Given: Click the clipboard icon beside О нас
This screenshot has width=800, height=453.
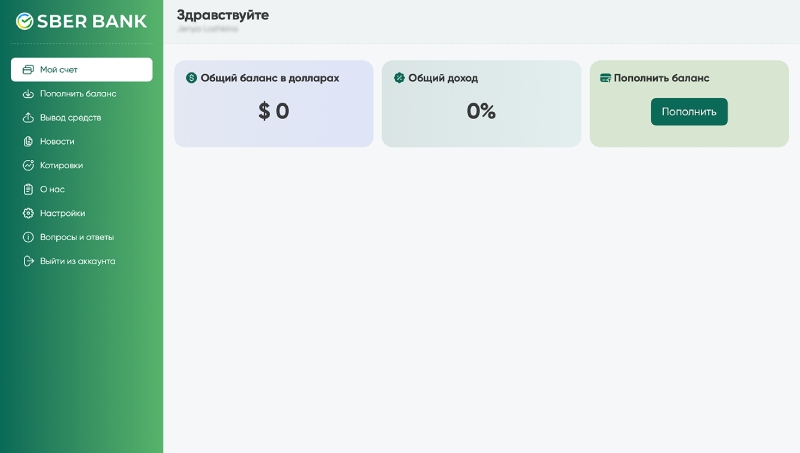Looking at the screenshot, I should [28, 189].
